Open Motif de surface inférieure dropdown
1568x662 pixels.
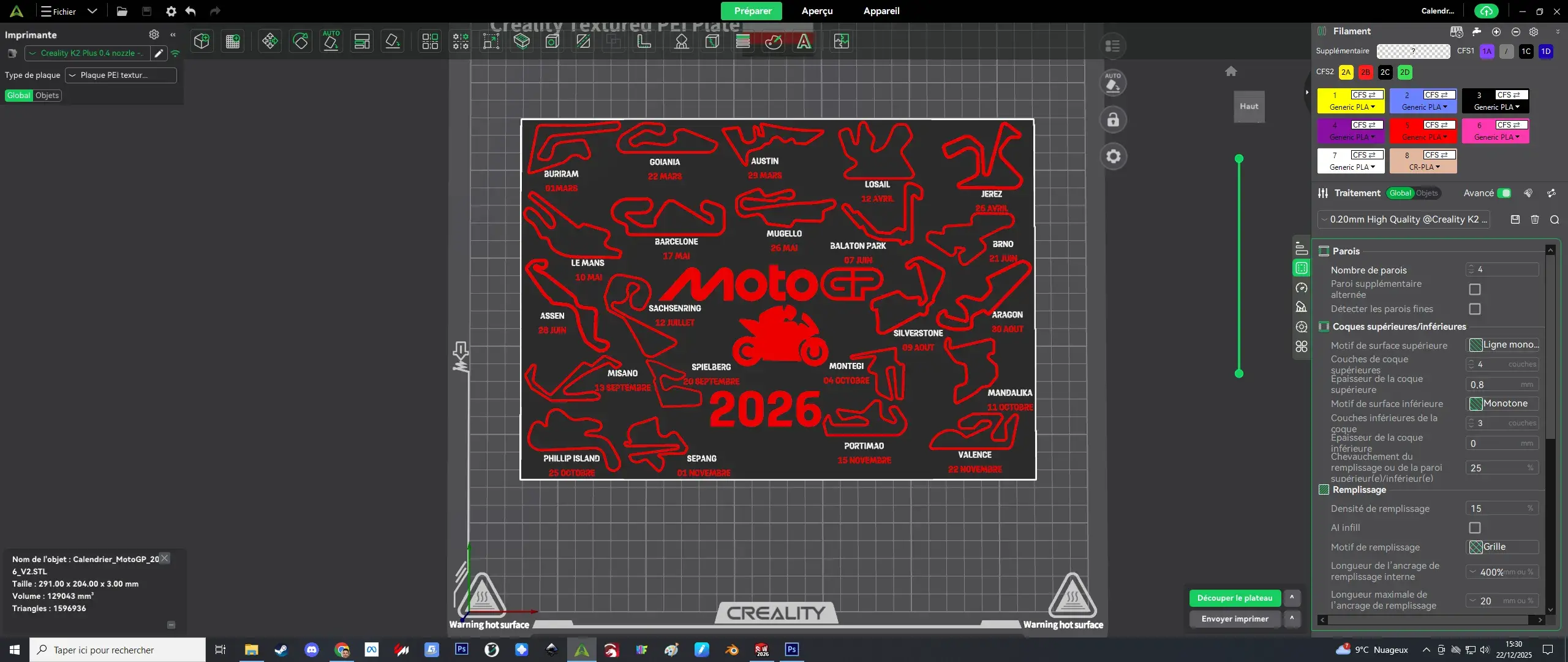[1503, 404]
